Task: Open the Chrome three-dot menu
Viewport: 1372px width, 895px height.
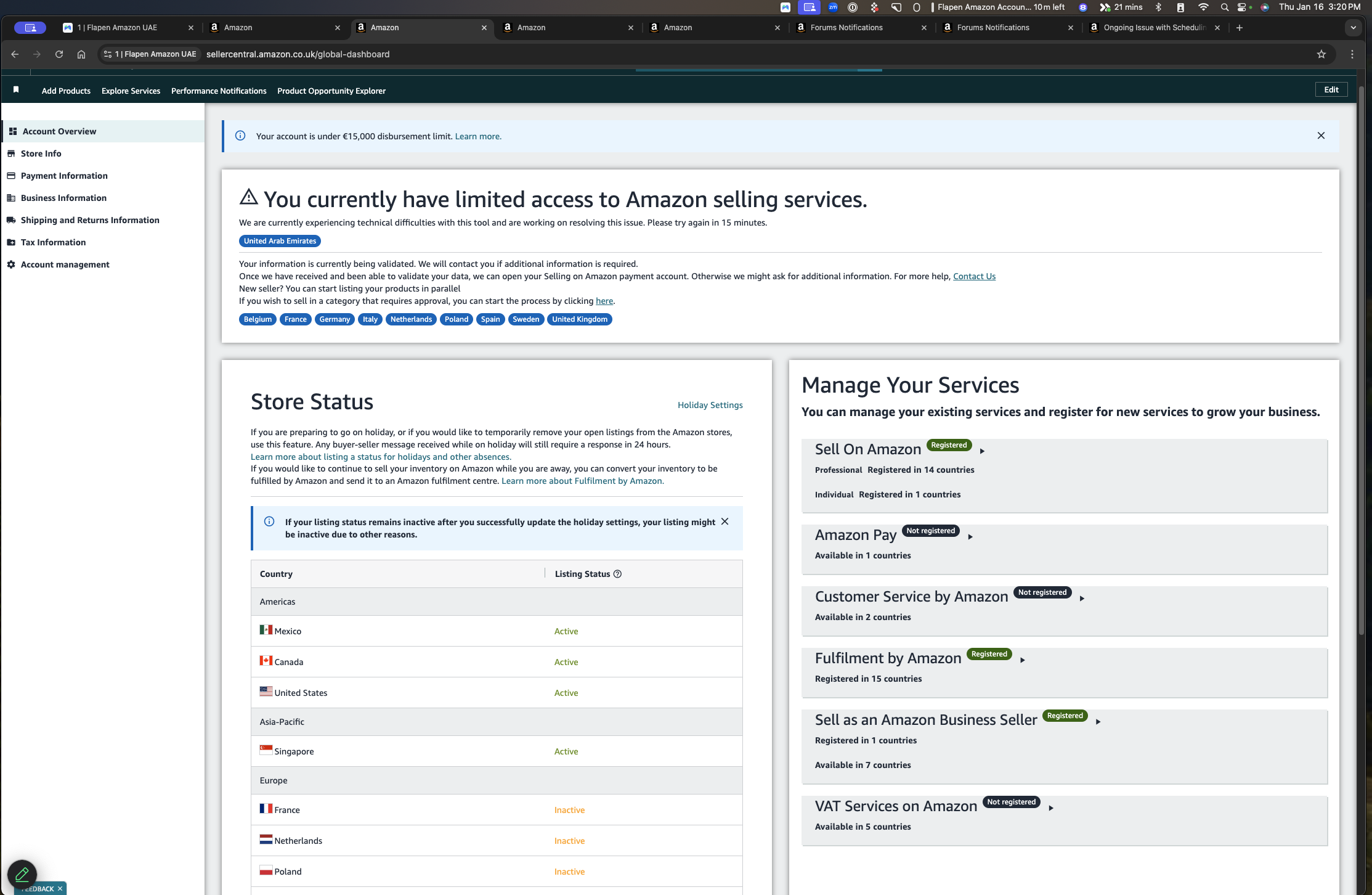Action: [1352, 54]
